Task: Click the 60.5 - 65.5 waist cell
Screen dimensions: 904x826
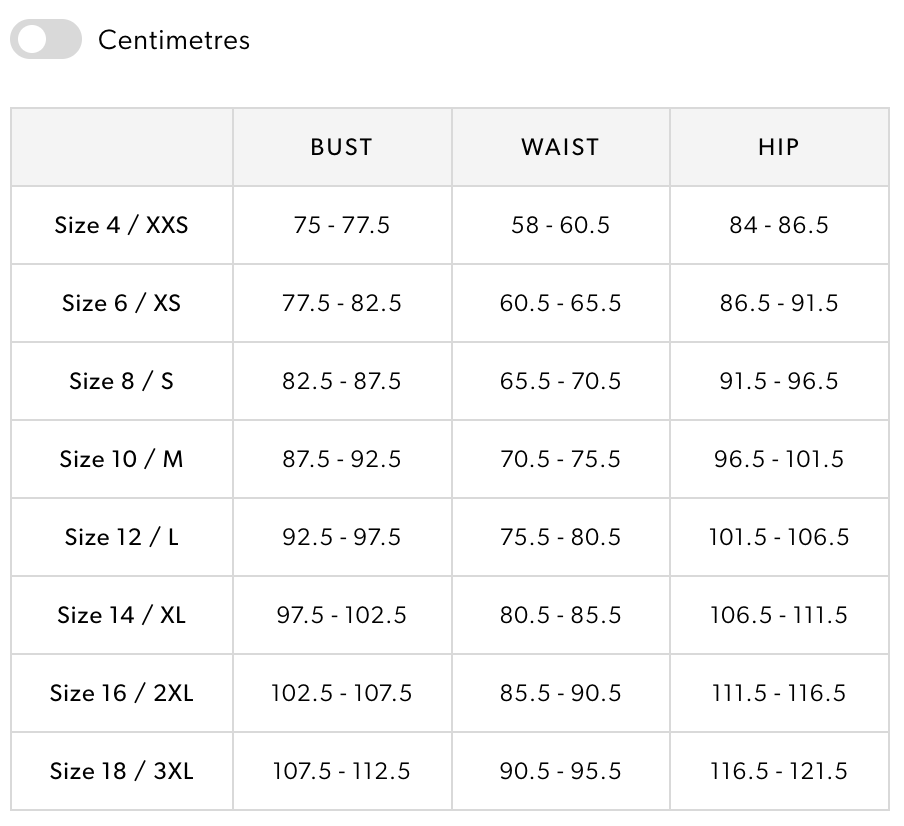Action: (x=560, y=303)
